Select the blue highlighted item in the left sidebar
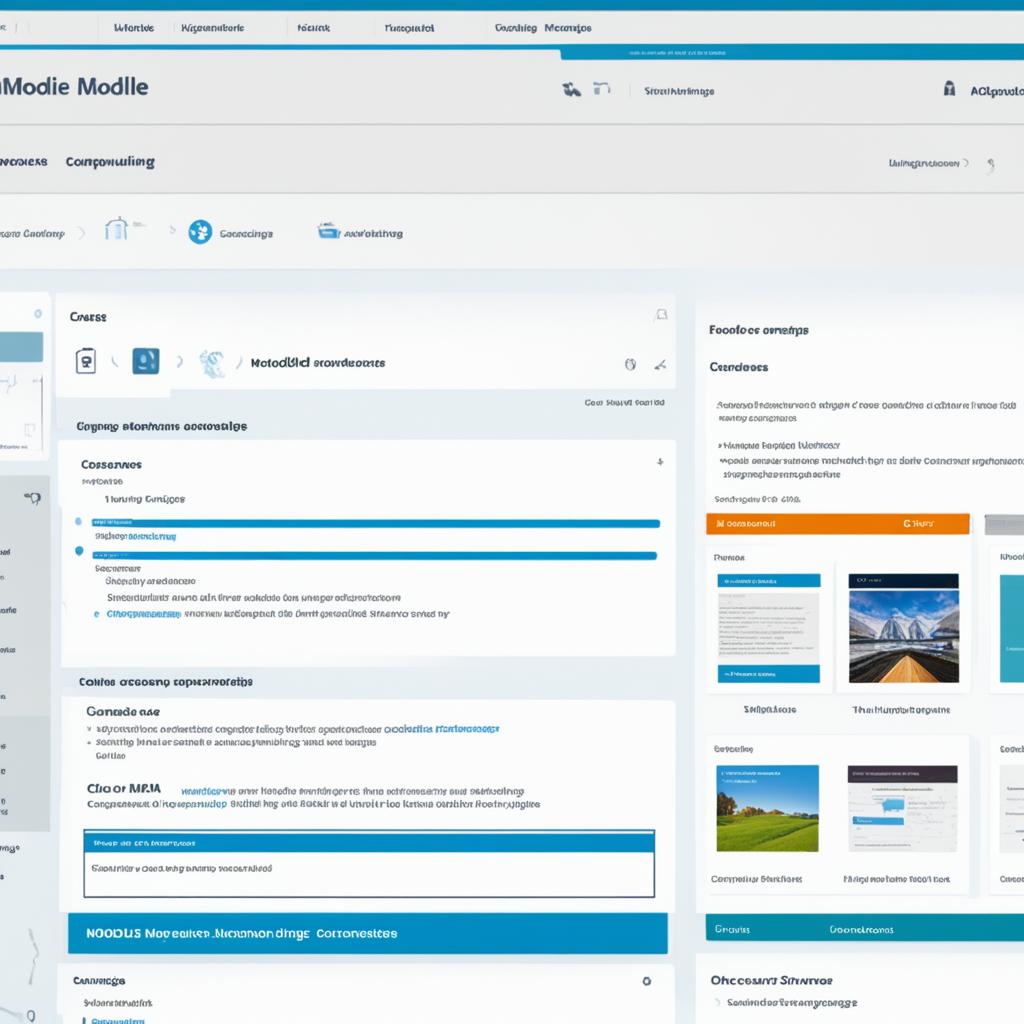Screen dimensions: 1024x1024 tap(21, 347)
